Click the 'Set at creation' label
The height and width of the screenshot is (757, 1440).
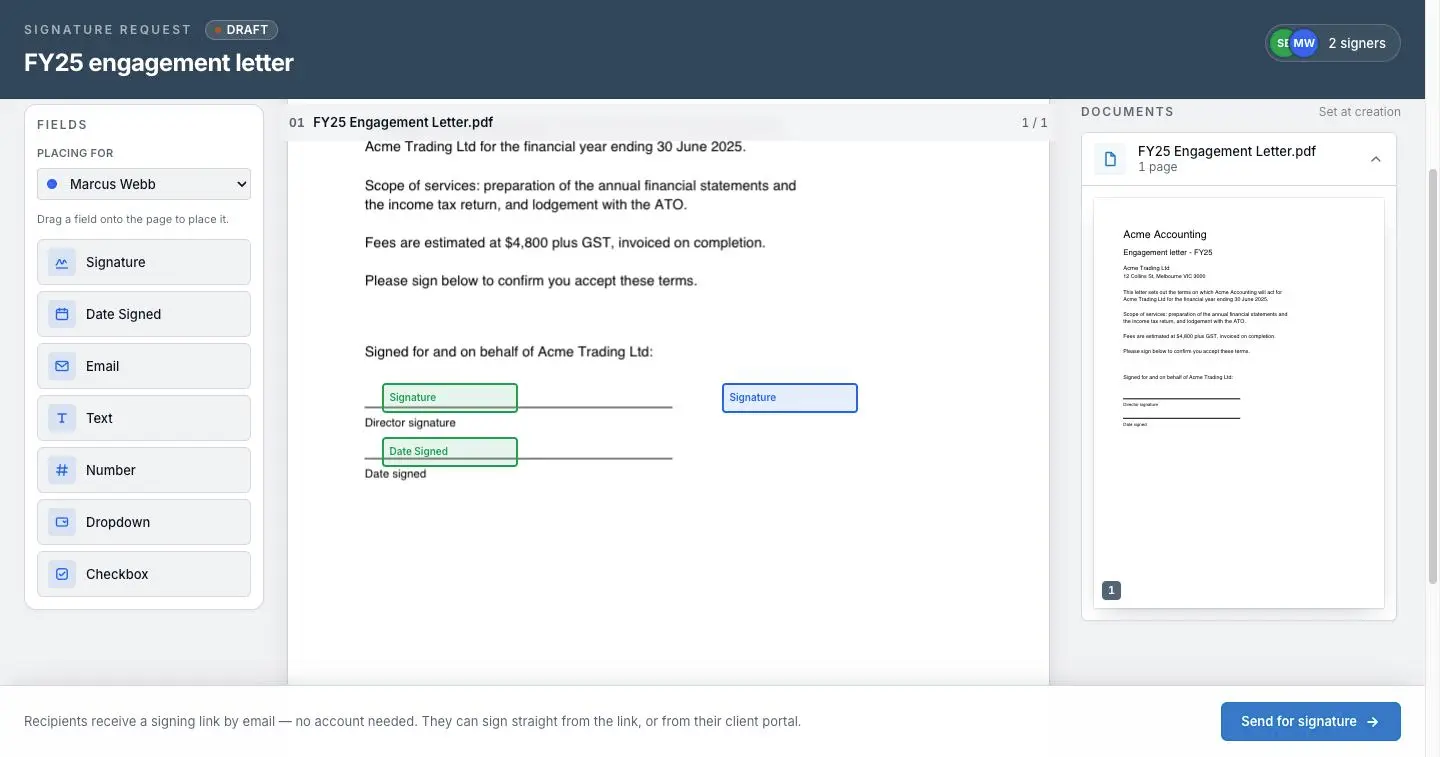[1359, 112]
